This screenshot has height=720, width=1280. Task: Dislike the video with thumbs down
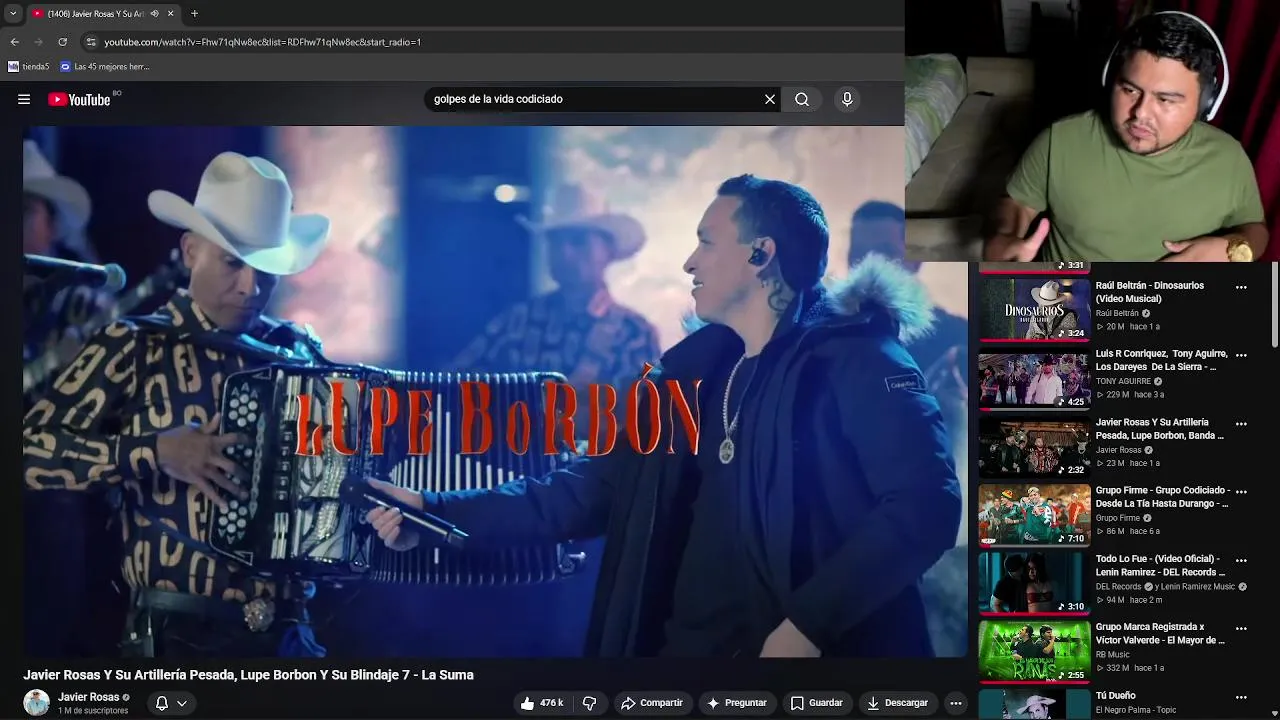589,703
